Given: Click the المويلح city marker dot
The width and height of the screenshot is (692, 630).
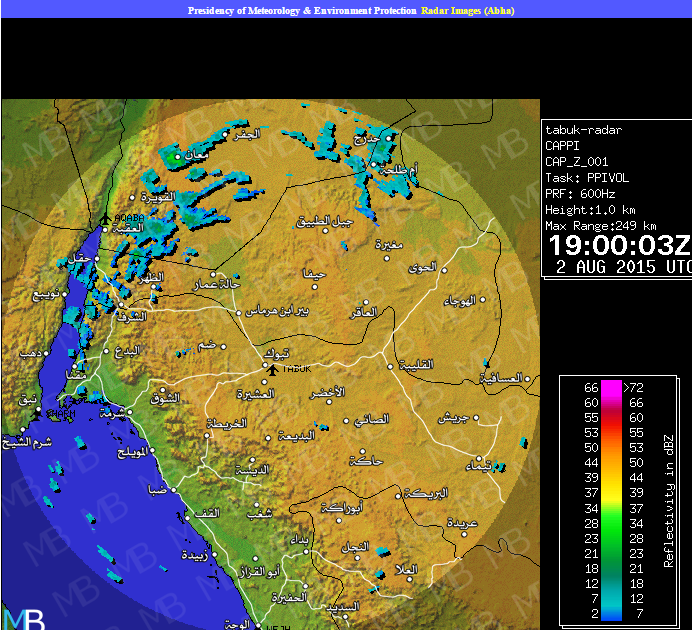Looking at the screenshot, I should (152, 450).
